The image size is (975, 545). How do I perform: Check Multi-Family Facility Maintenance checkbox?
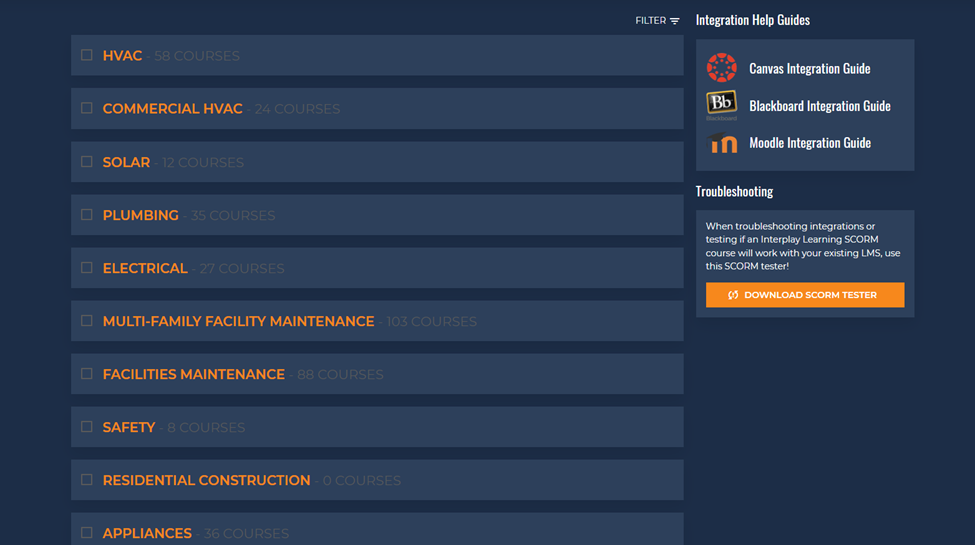86,320
